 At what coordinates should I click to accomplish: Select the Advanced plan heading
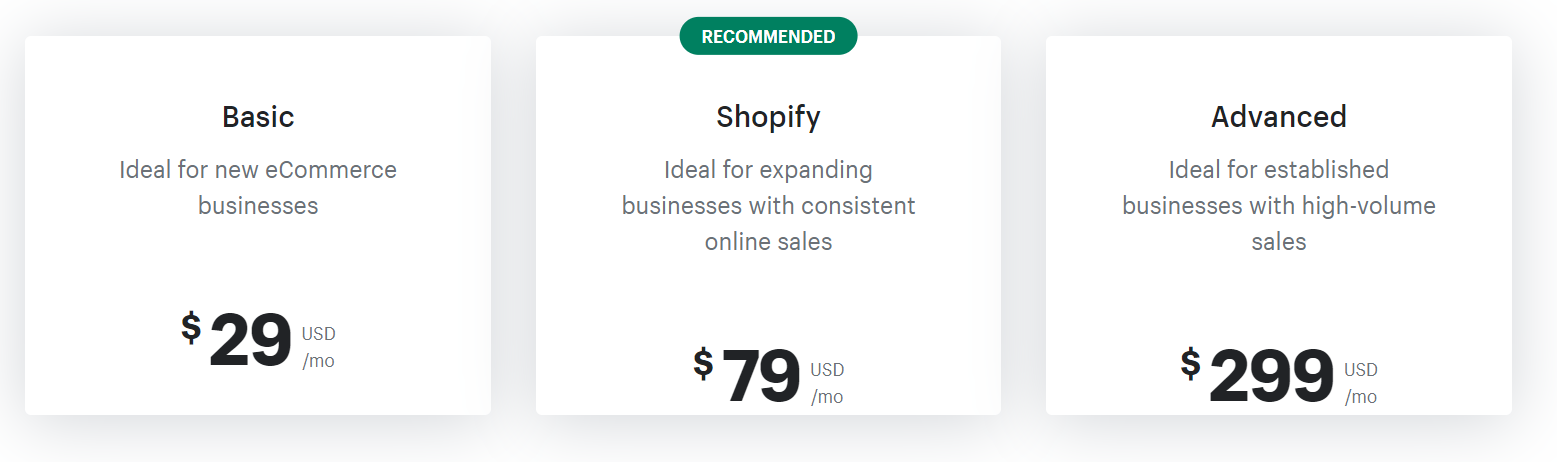tap(1279, 117)
